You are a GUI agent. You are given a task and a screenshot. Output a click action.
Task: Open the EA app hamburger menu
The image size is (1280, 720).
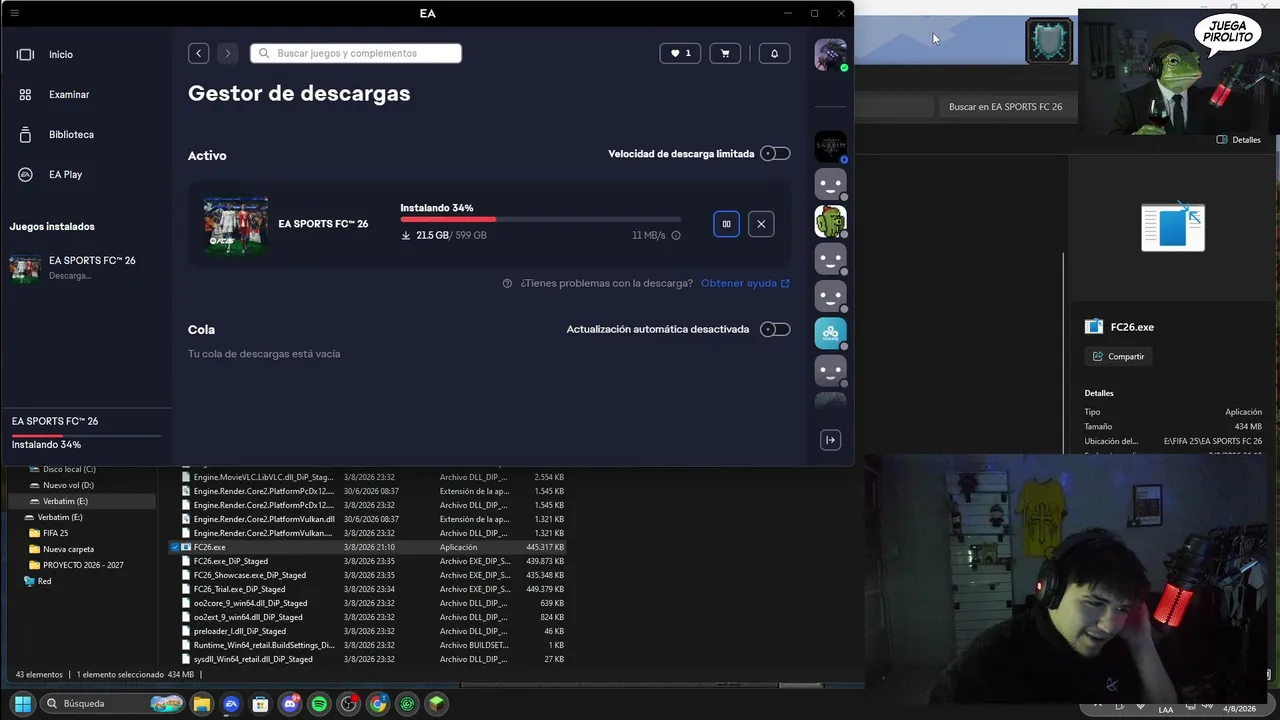[x=14, y=13]
